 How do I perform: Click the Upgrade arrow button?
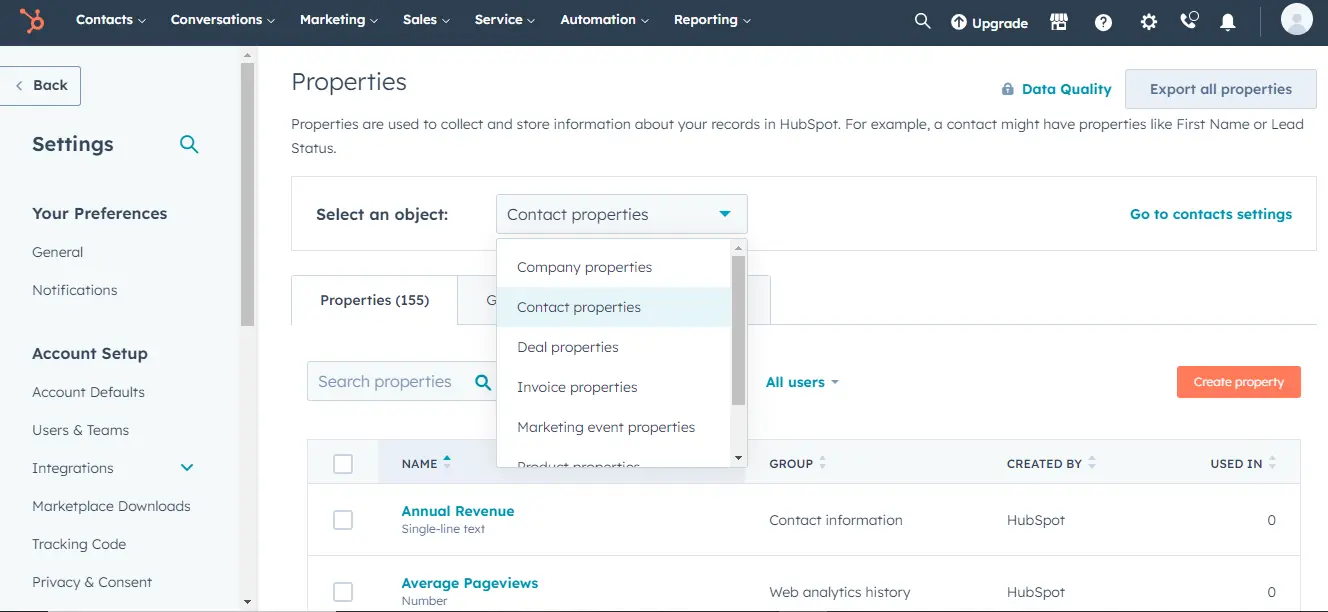tap(989, 22)
